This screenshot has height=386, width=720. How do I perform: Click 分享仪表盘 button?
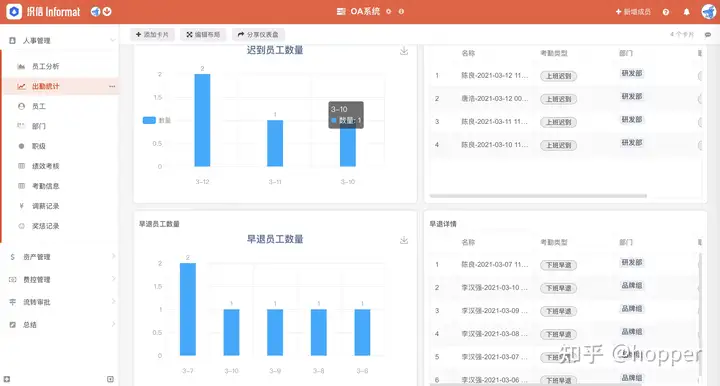pos(258,34)
